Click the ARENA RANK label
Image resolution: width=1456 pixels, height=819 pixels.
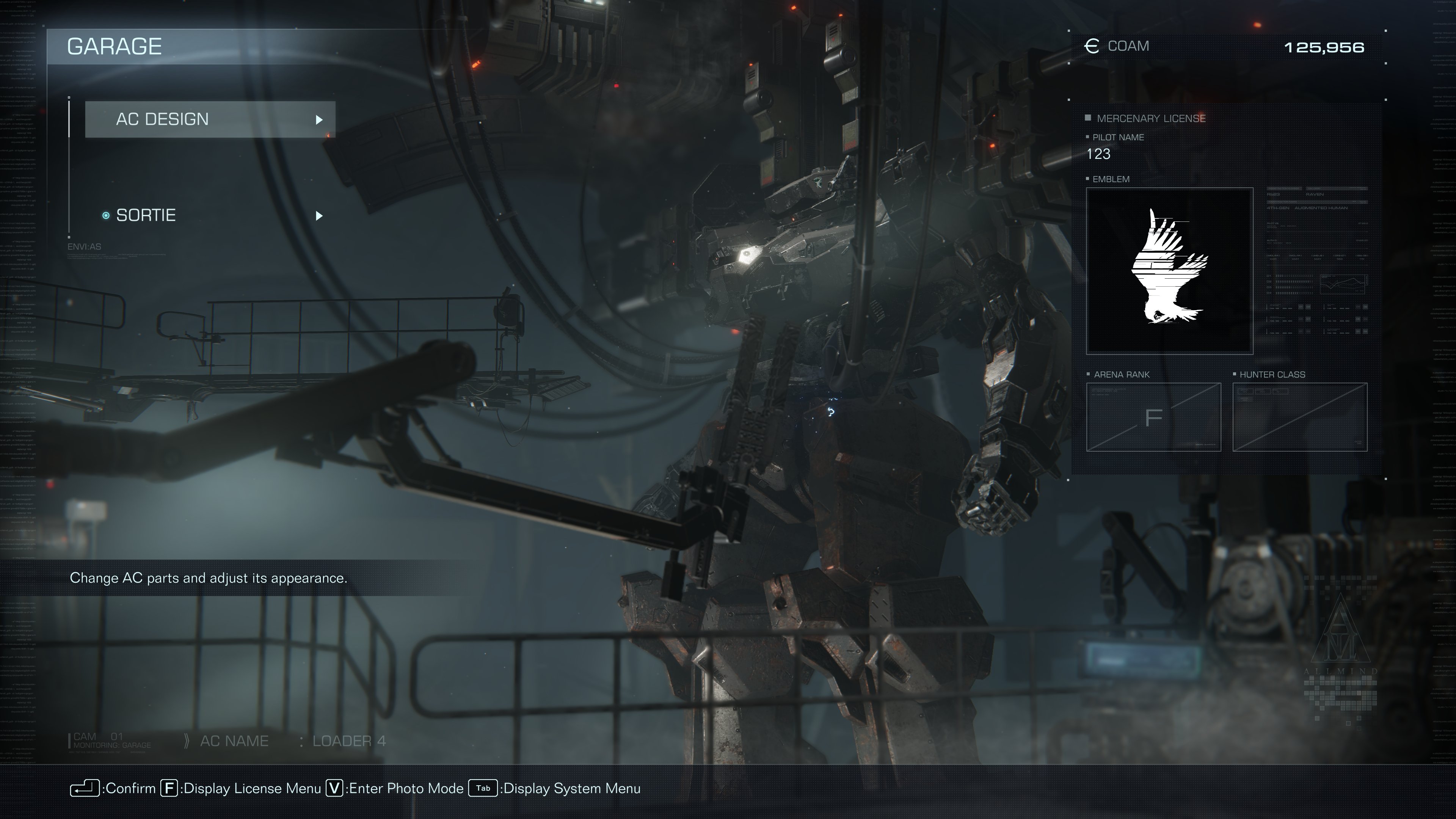click(1122, 375)
